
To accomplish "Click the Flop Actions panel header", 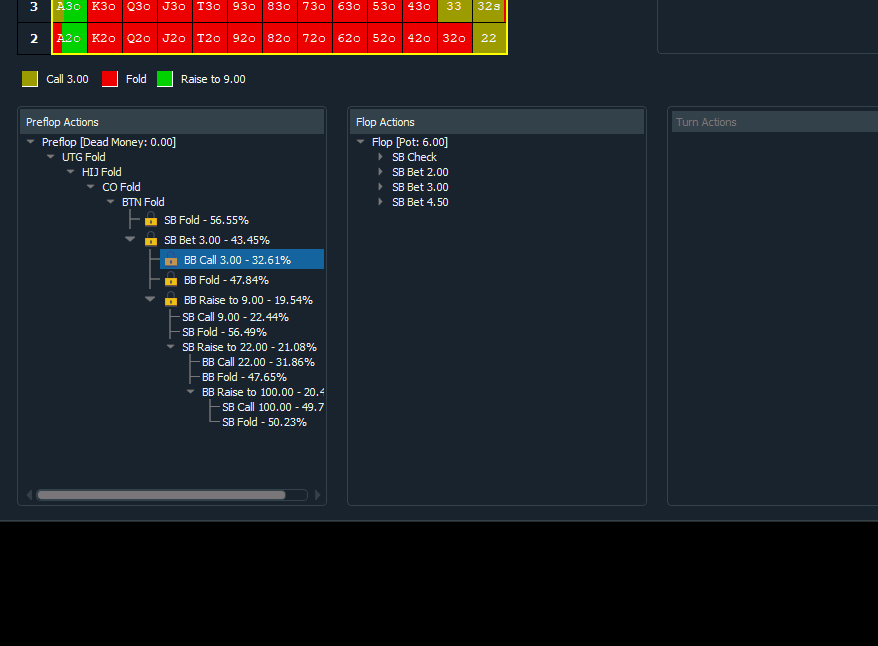I will click(x=497, y=122).
